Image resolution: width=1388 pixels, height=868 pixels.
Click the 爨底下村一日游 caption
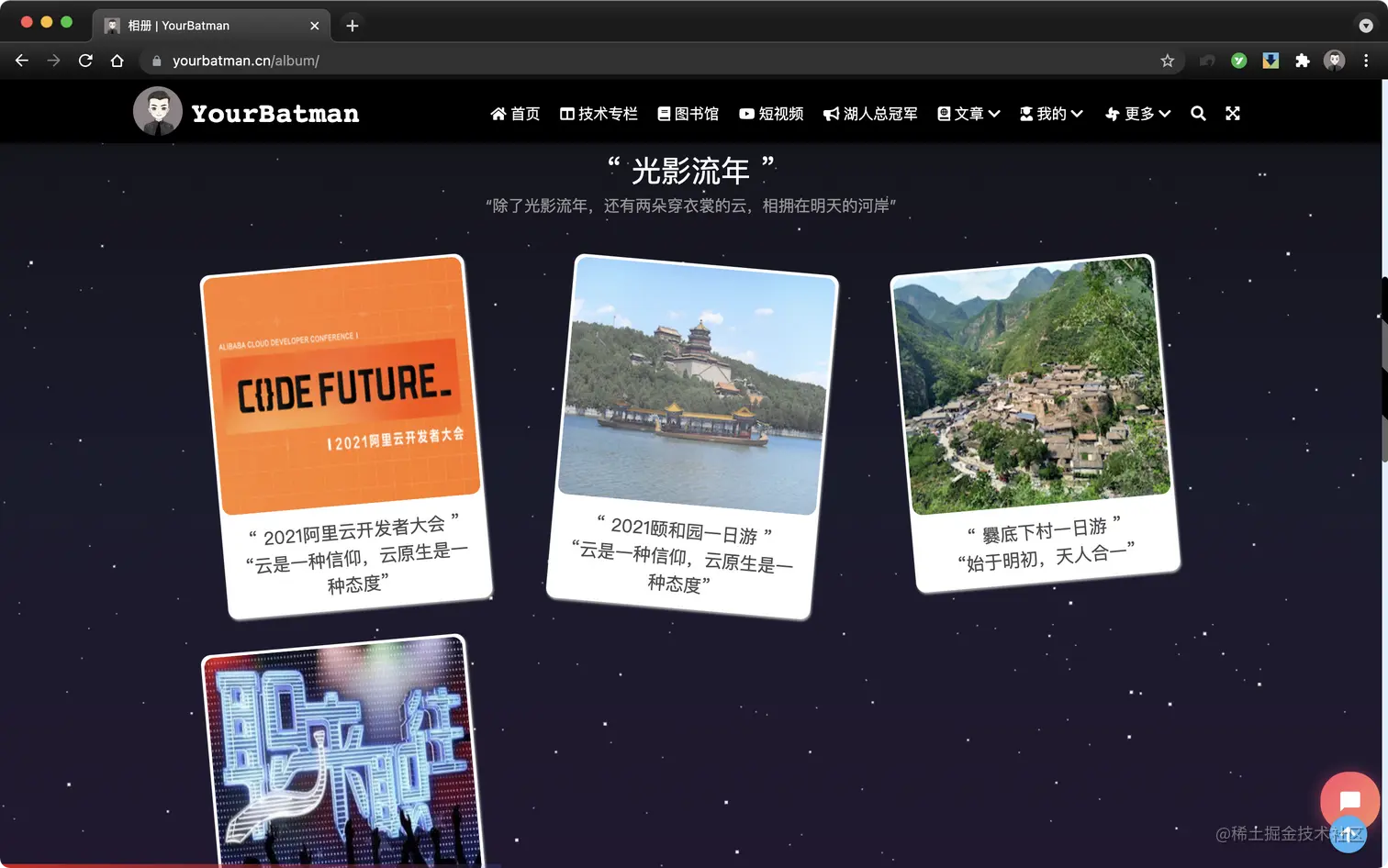pyautogui.click(x=1045, y=529)
